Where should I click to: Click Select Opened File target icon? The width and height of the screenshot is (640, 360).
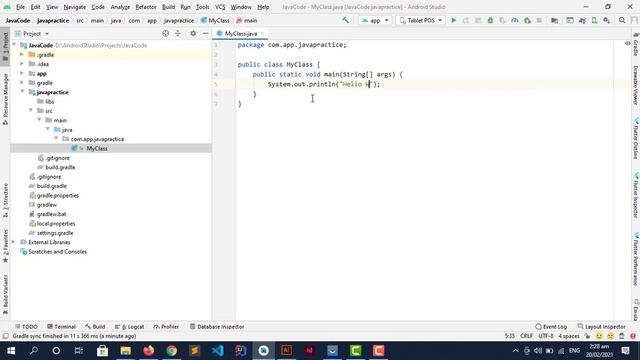[x=165, y=33]
